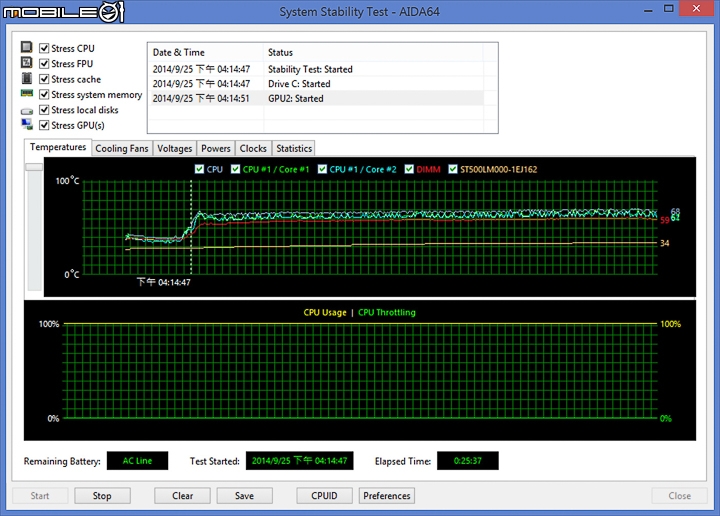This screenshot has height=516, width=720.
Task: Select the Temperatures tab
Action: [58, 147]
